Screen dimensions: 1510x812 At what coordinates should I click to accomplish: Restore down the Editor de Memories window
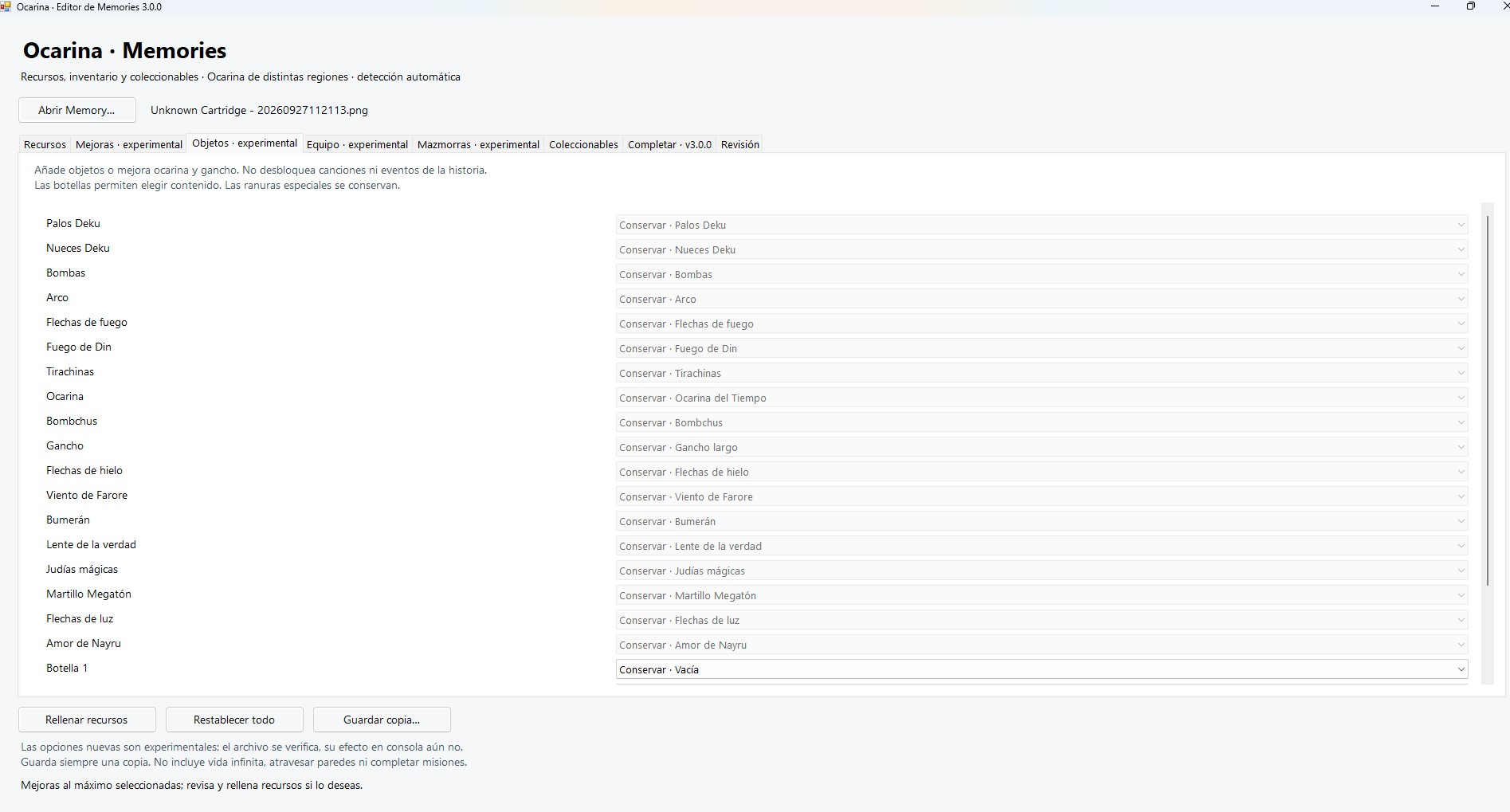tap(1471, 6)
